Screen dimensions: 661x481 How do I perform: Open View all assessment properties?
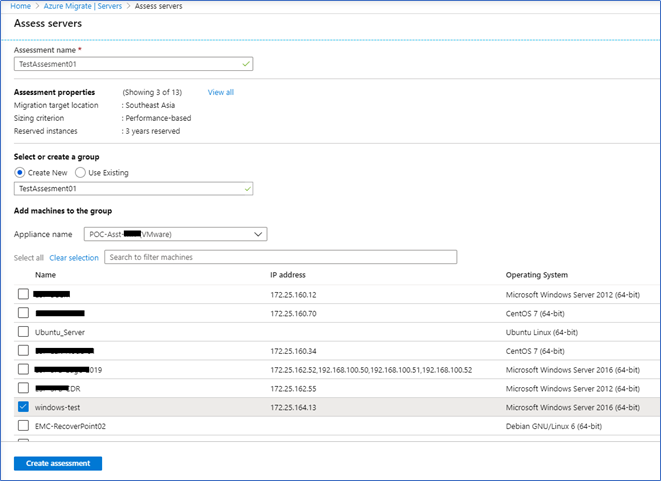pyautogui.click(x=220, y=92)
